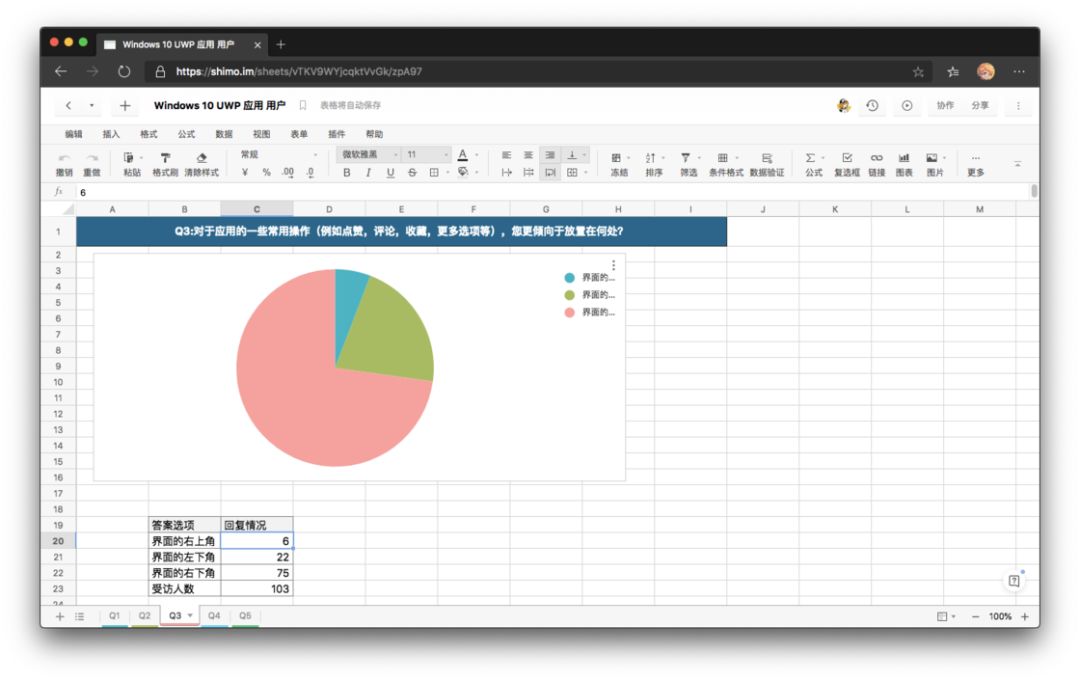Click the Filter (筛选) funnel icon
The image size is (1080, 681).
point(685,158)
